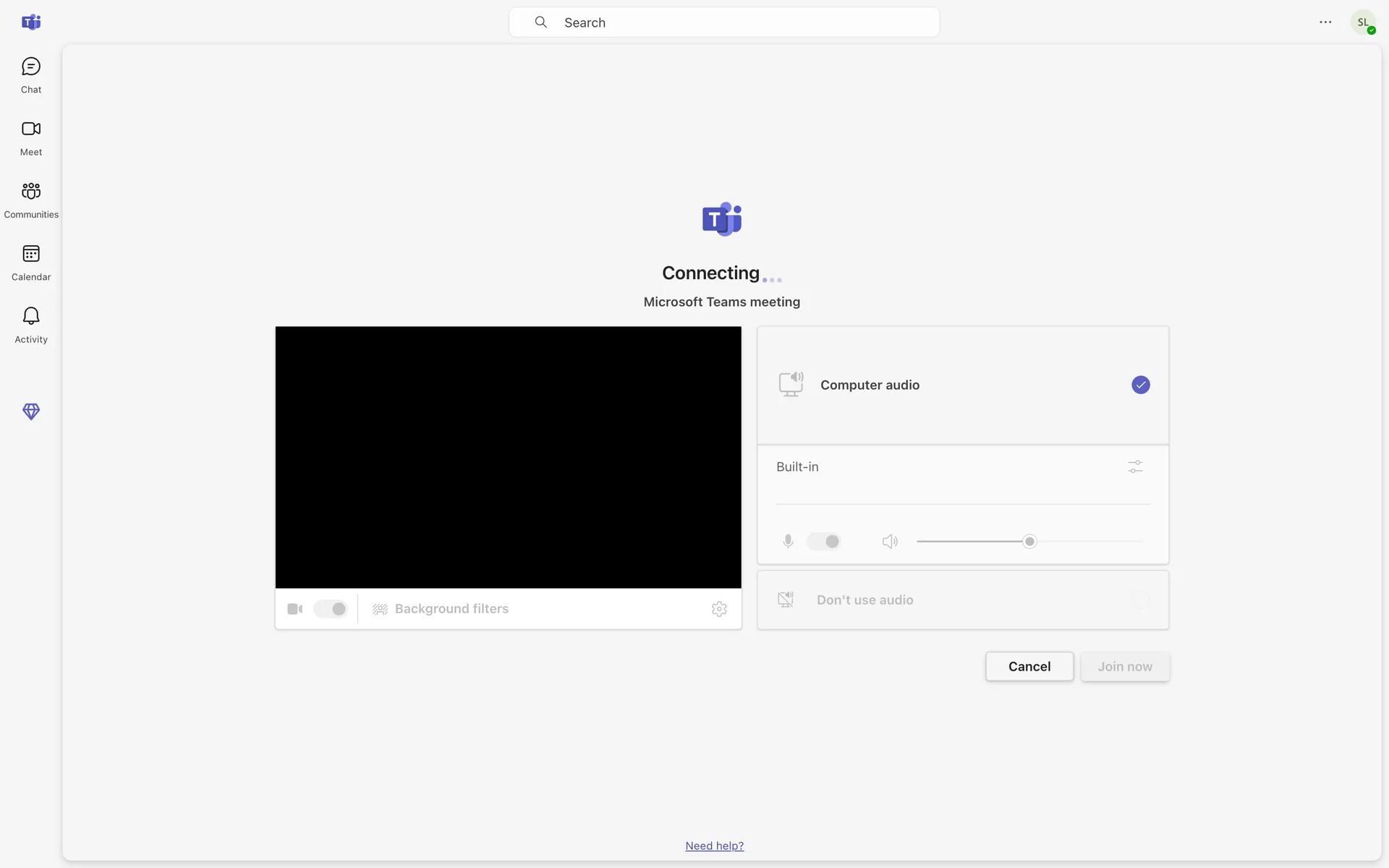
Task: Open audio device settings sliders icon
Action: coord(1135,467)
